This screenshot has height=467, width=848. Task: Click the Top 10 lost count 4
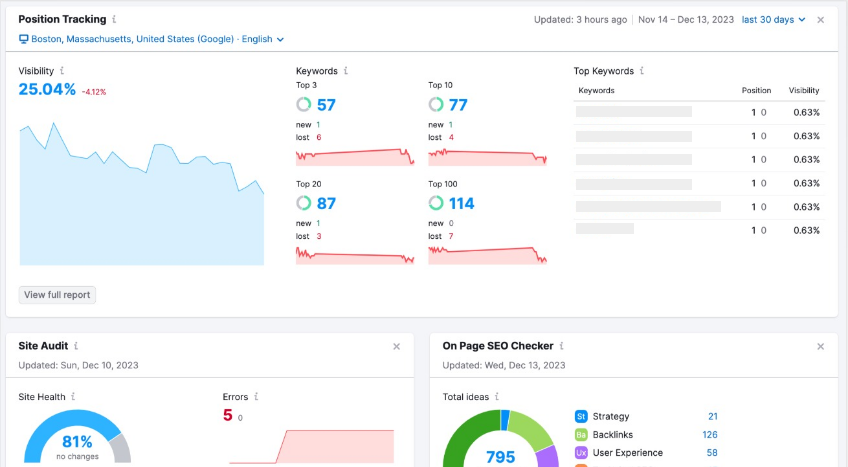(x=451, y=137)
